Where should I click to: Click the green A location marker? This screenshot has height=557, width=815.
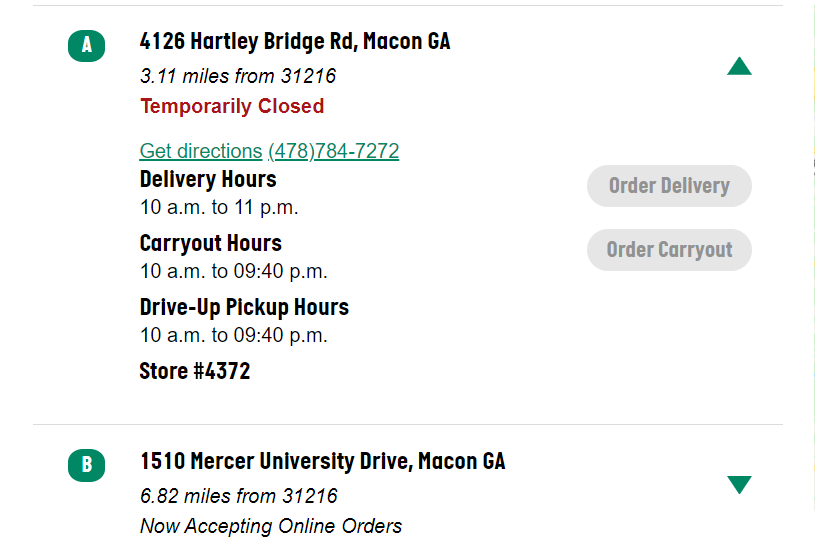(86, 45)
